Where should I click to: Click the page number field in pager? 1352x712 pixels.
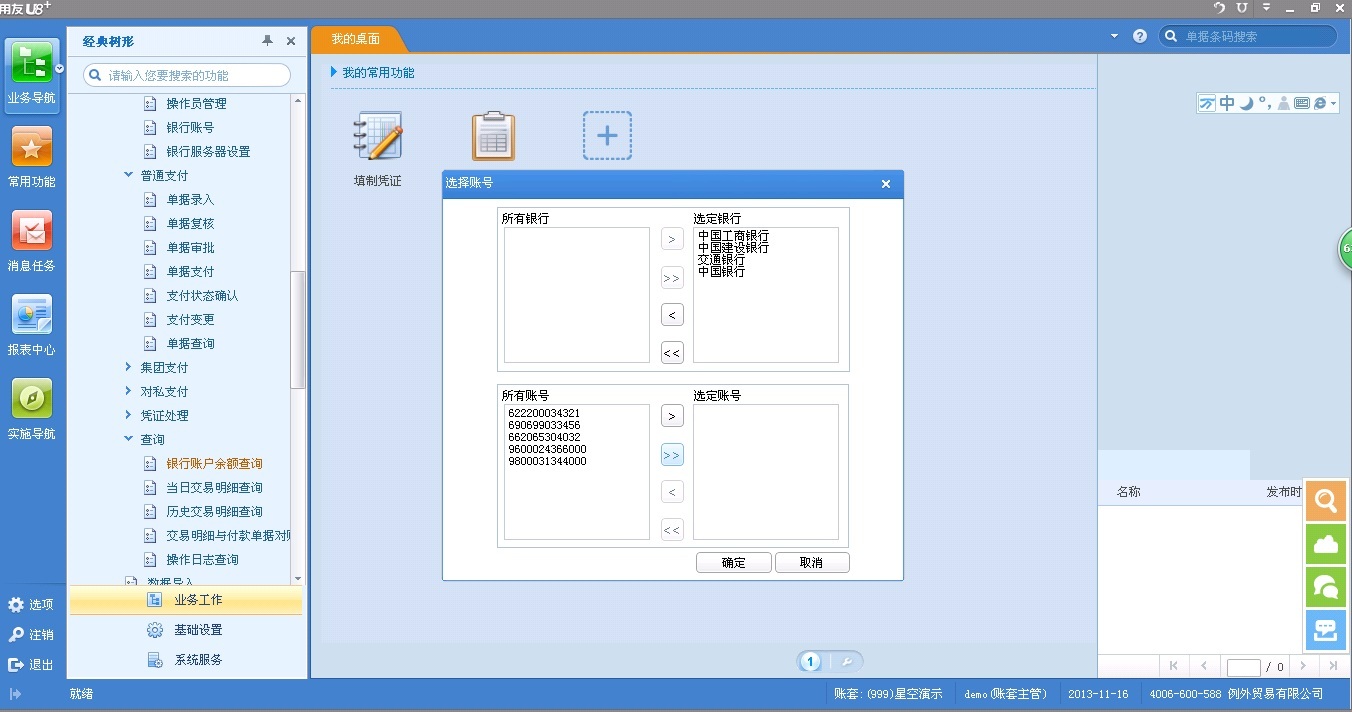tap(1244, 667)
